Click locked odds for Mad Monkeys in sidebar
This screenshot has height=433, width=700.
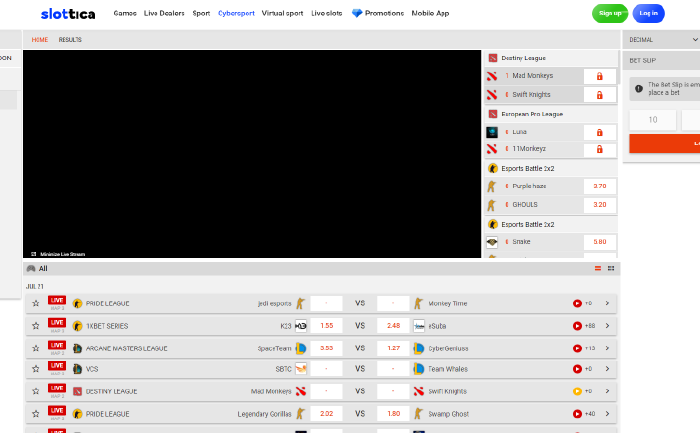(x=600, y=76)
